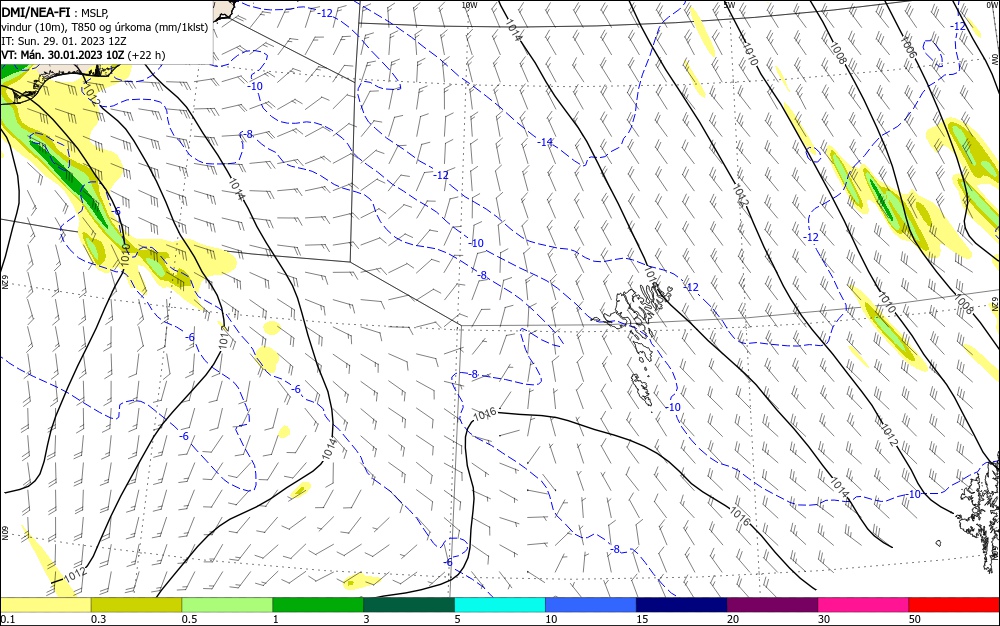This screenshot has height=626, width=1000.
Task: Click the '0.3' legend scale value
Action: point(99,619)
